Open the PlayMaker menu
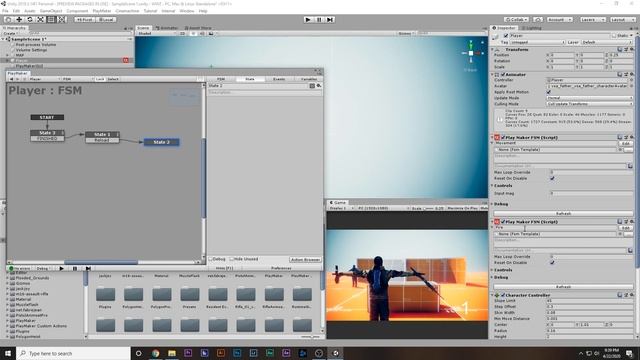This screenshot has height=360, width=640. coord(102,11)
